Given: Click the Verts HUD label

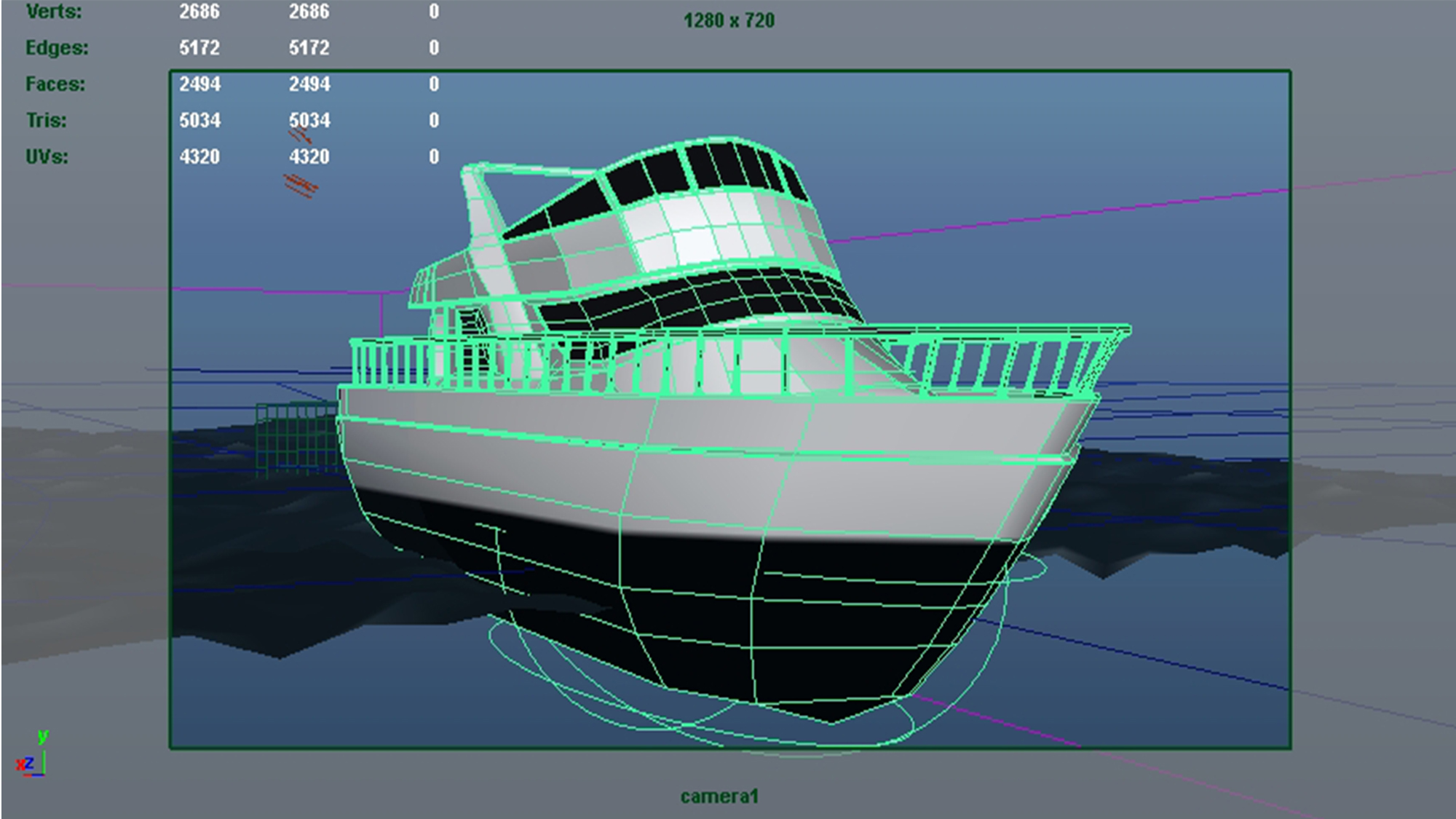Looking at the screenshot, I should click(54, 12).
